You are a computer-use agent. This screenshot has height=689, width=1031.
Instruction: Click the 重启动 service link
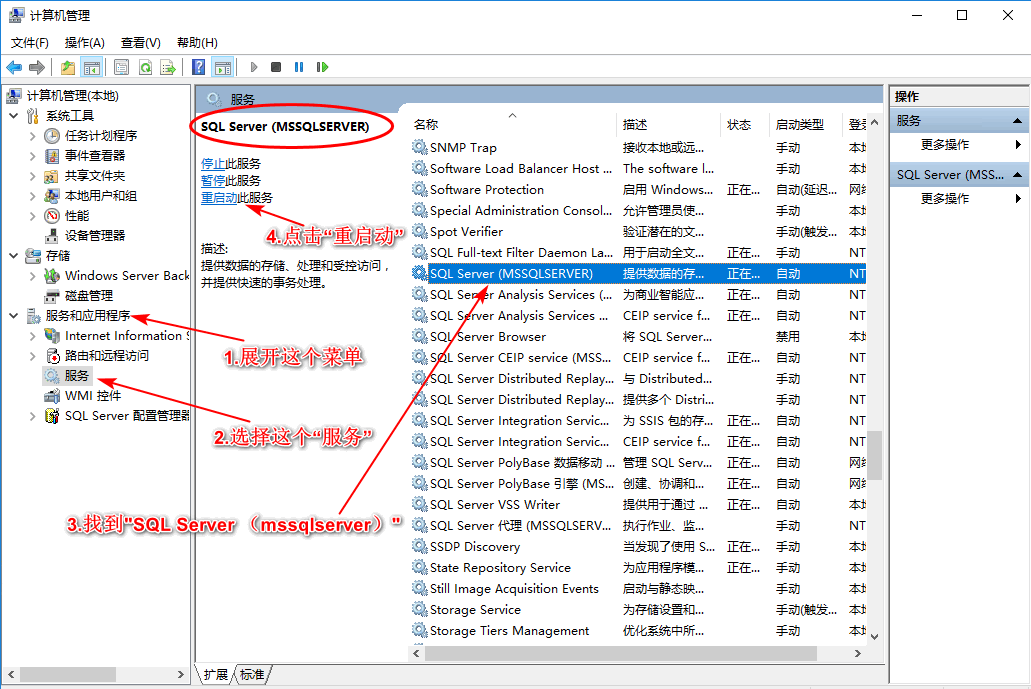click(x=219, y=198)
